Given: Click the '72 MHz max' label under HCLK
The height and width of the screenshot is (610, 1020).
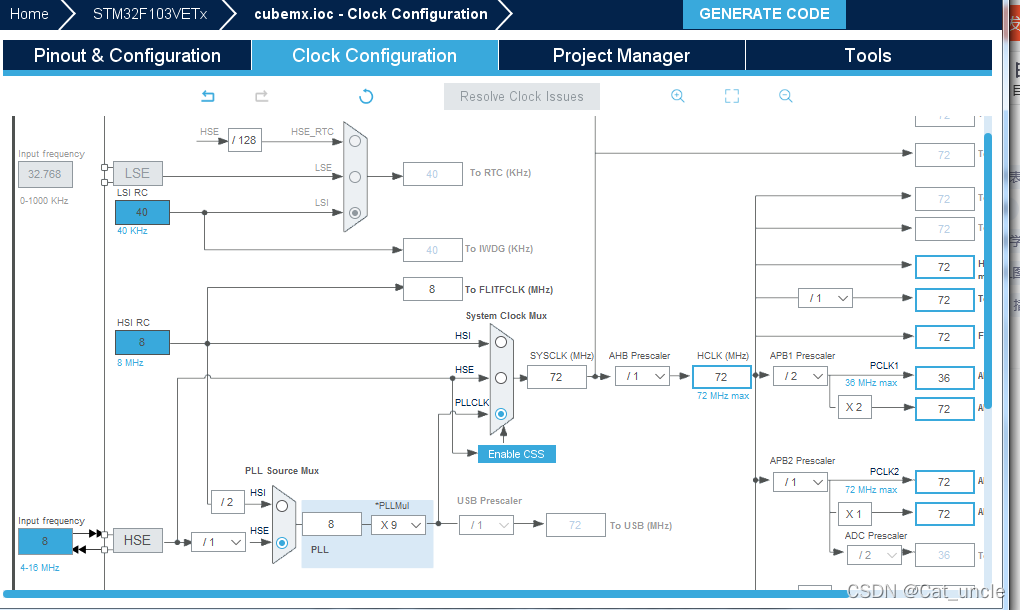Looking at the screenshot, I should (x=723, y=395).
